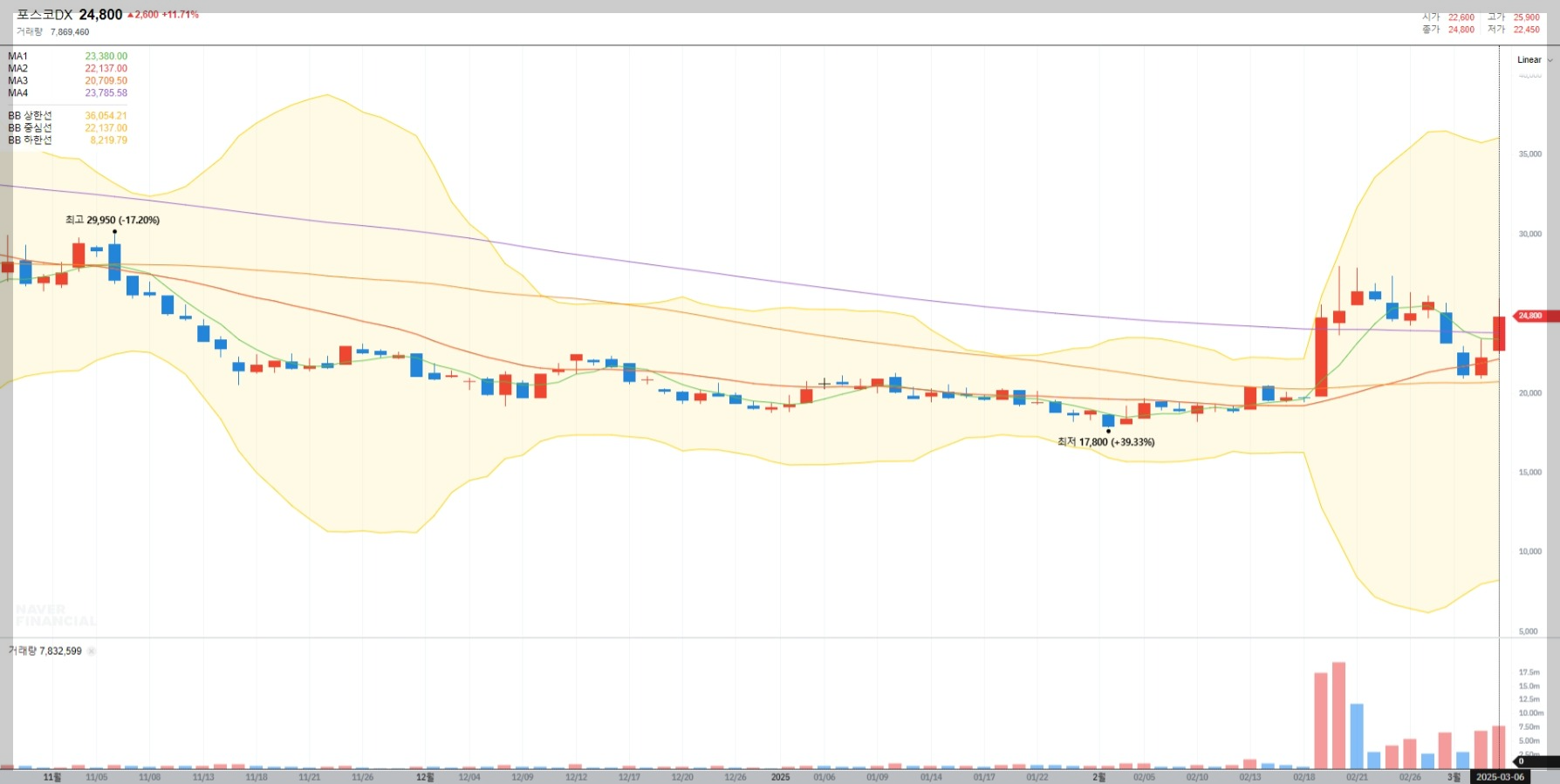The image size is (1560, 784).
Task: Click the 10.00m volume axis label
Action: coord(1530,713)
